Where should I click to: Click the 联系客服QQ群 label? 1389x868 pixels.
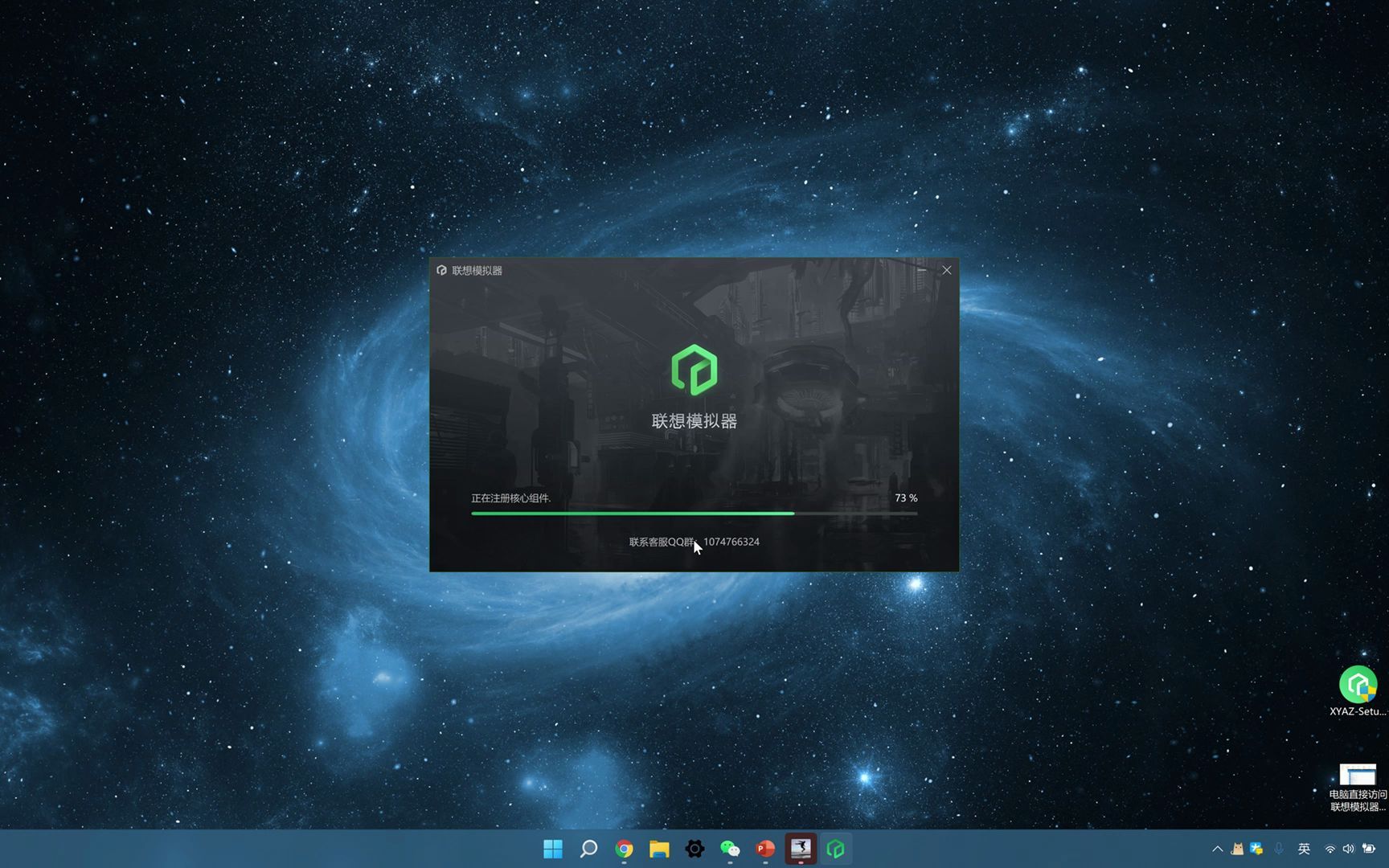(x=662, y=542)
